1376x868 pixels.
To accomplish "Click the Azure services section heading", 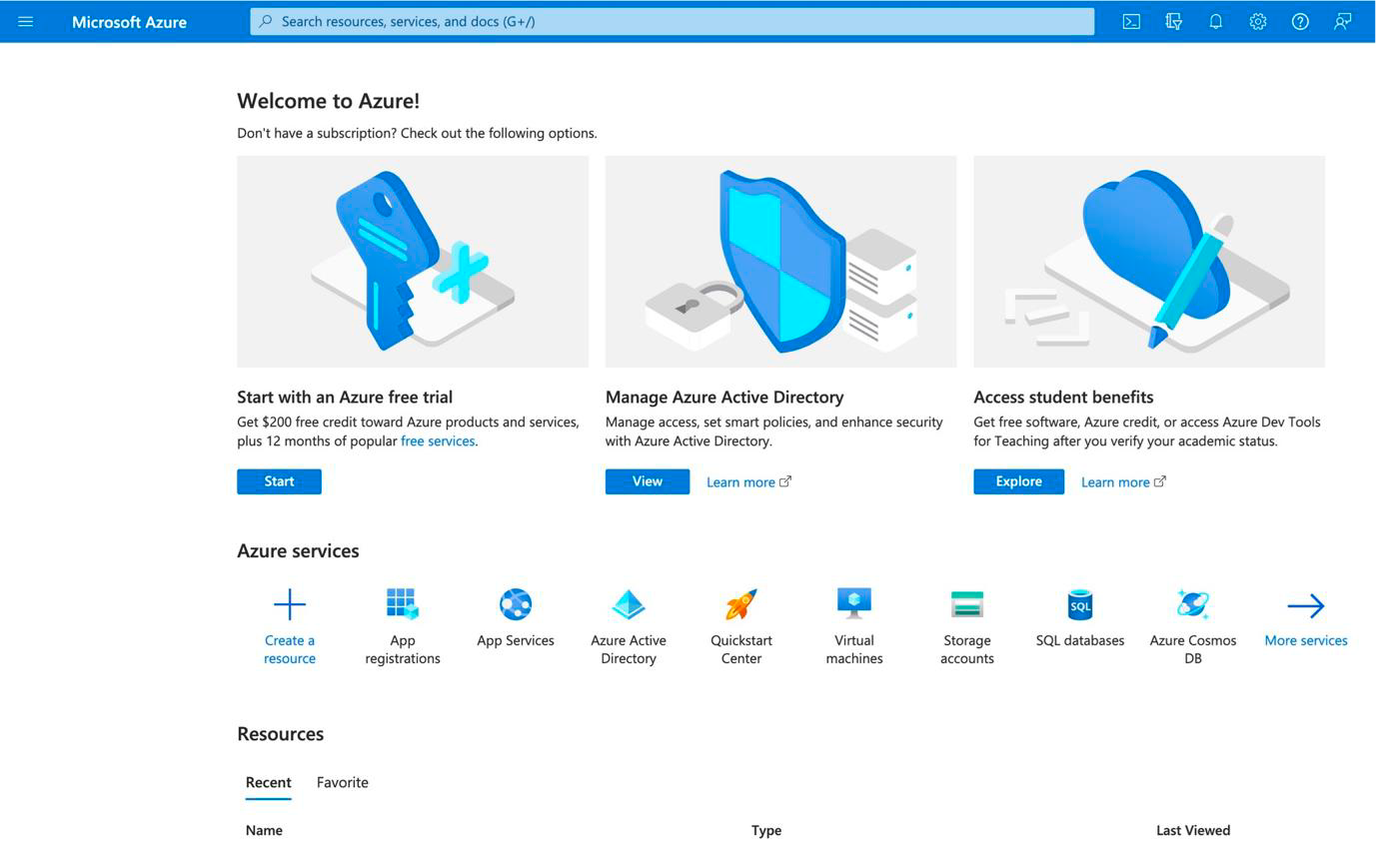I will coord(298,551).
